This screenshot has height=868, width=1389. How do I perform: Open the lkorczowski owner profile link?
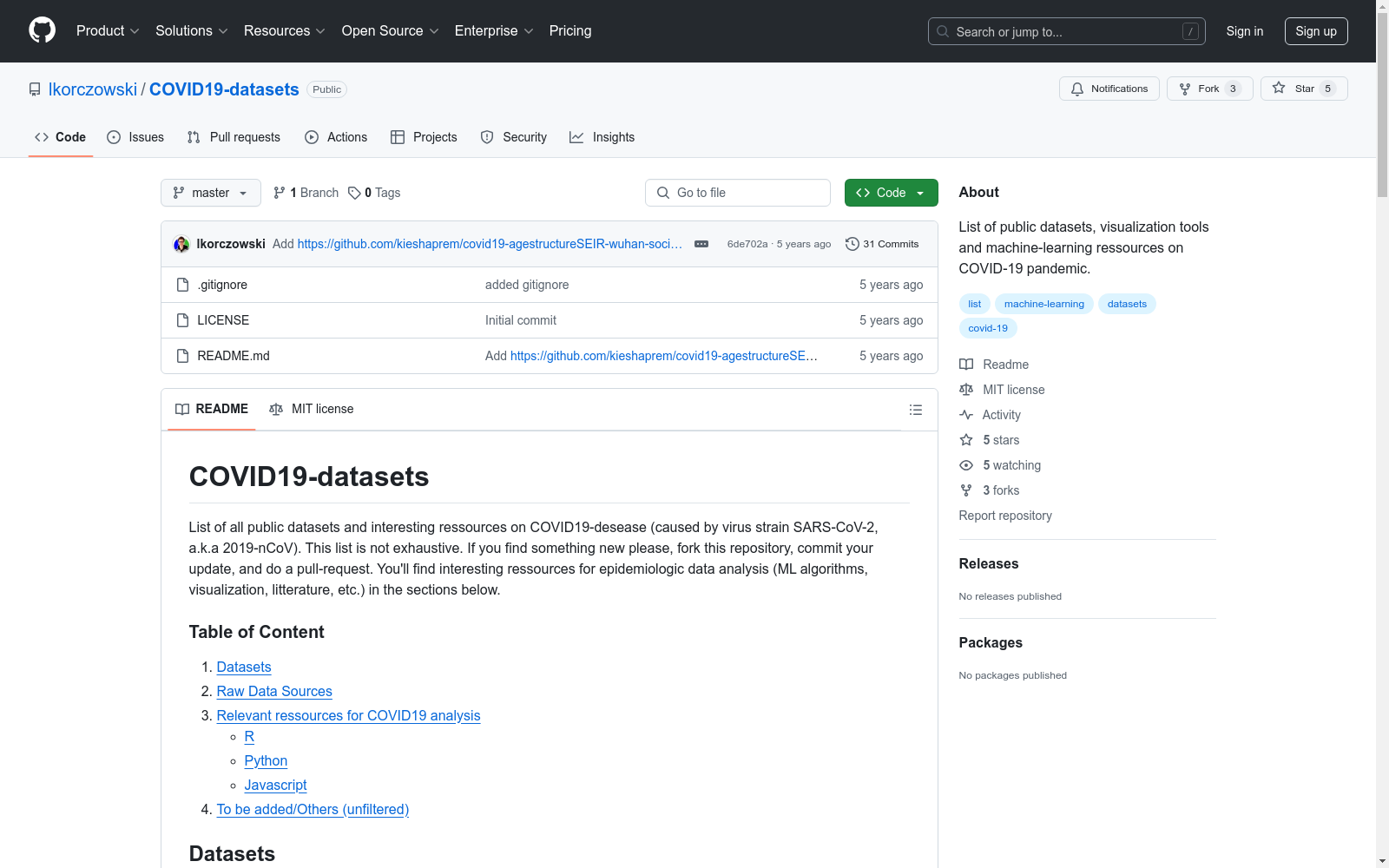coord(93,89)
